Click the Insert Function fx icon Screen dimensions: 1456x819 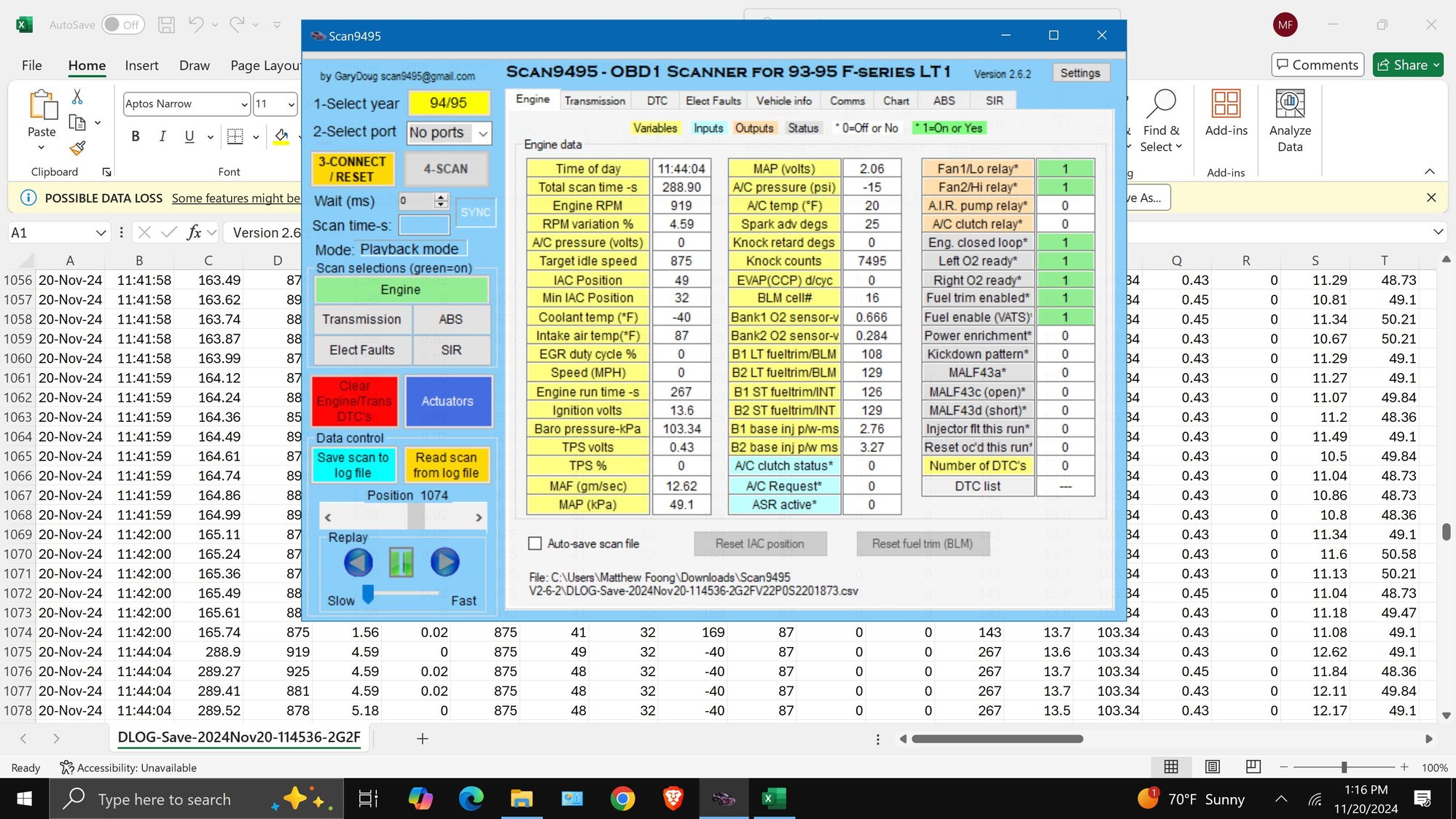click(194, 232)
